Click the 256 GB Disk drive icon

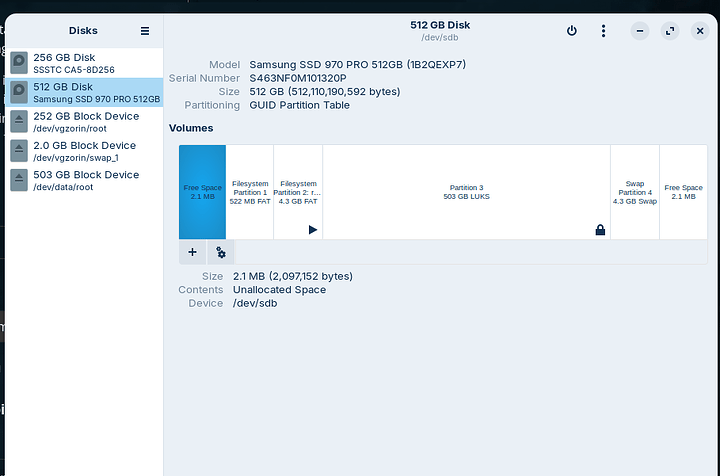coord(19,63)
